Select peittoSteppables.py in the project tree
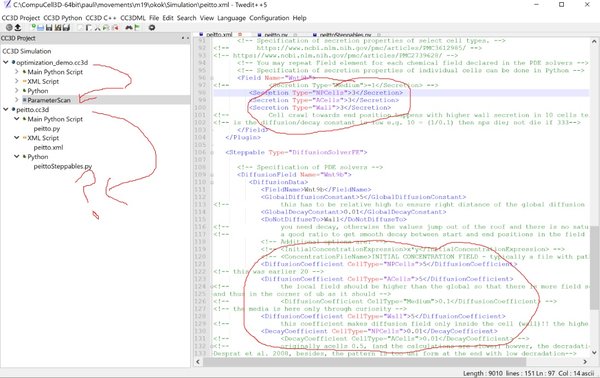This screenshot has width=600, height=378. pyautogui.click(x=63, y=166)
